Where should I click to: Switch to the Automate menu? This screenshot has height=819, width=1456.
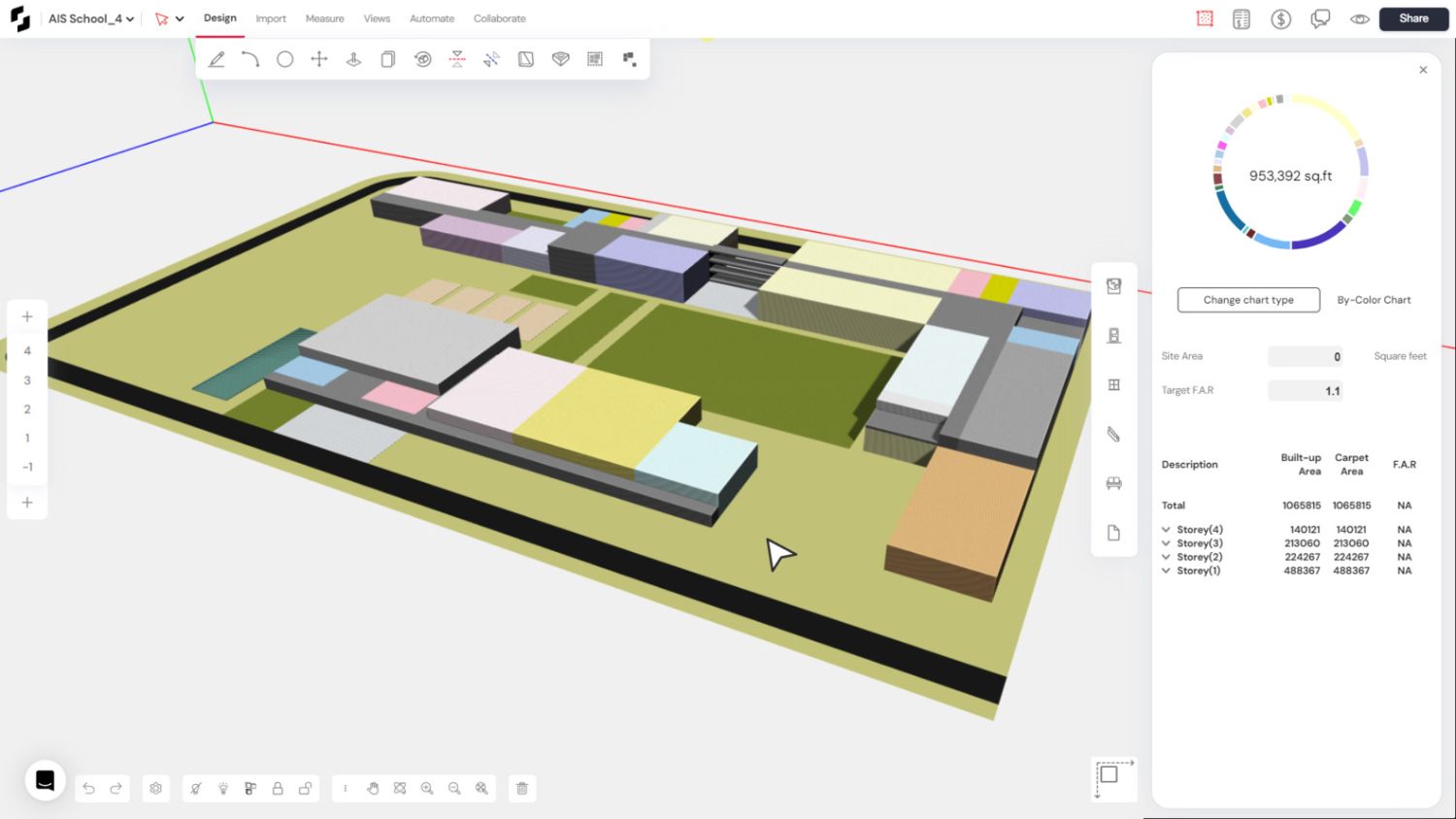click(432, 18)
